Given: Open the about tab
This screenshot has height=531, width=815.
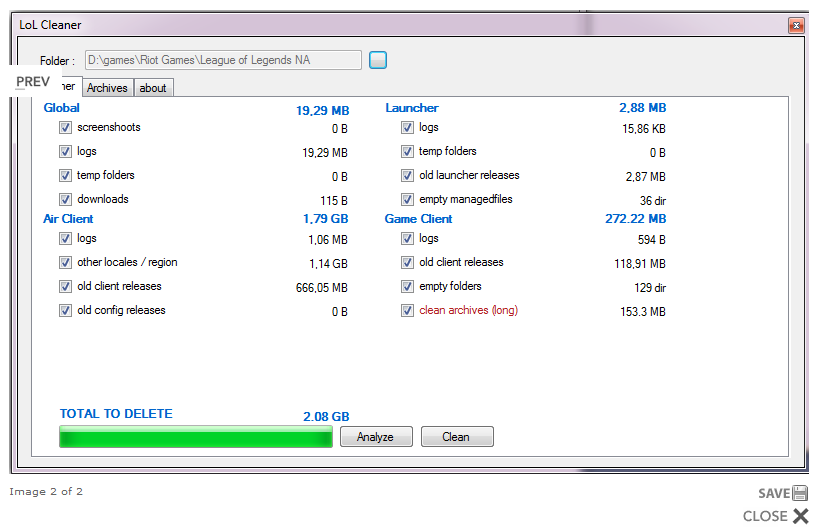Looking at the screenshot, I should click(153, 88).
